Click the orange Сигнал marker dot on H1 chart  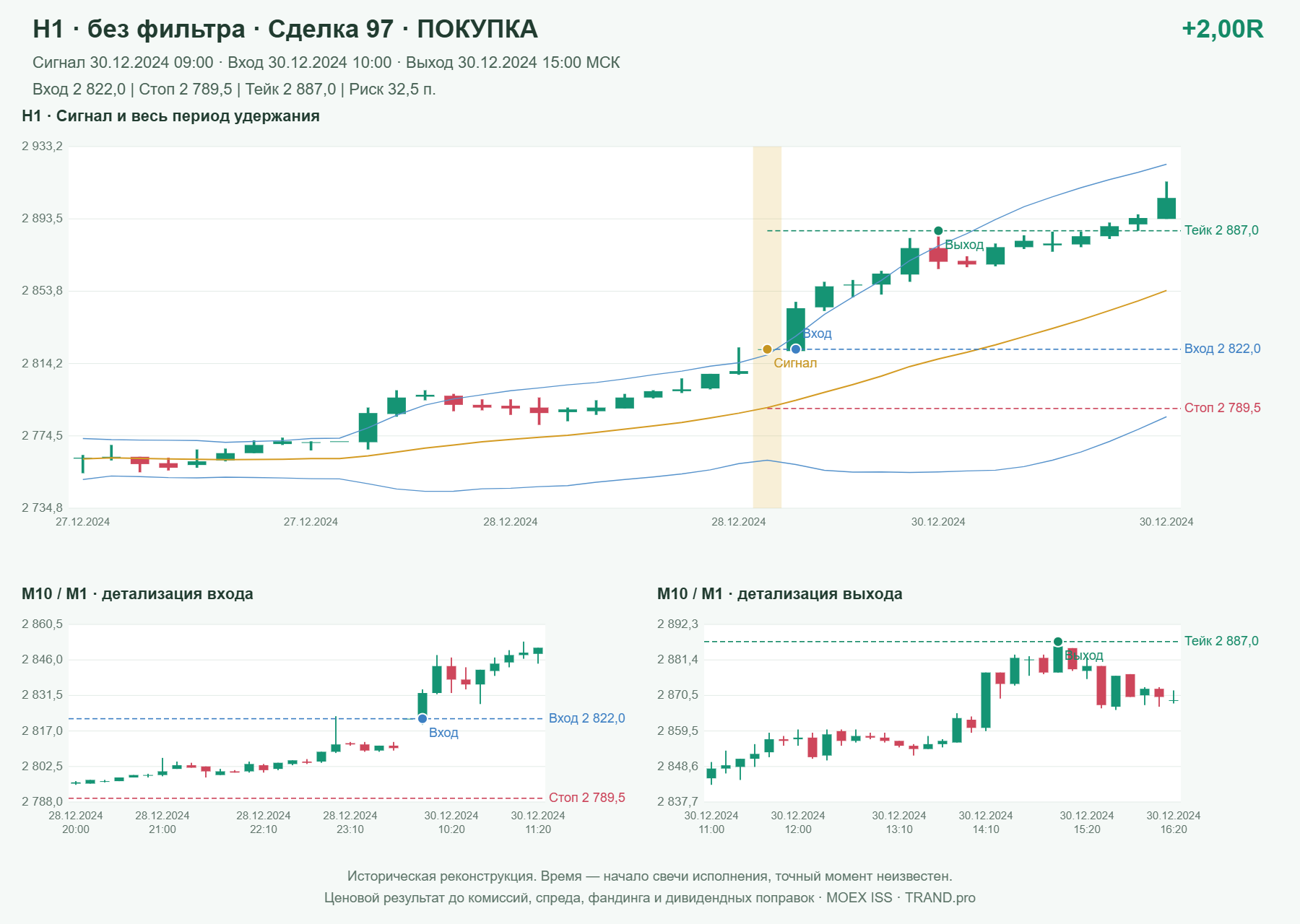click(767, 349)
